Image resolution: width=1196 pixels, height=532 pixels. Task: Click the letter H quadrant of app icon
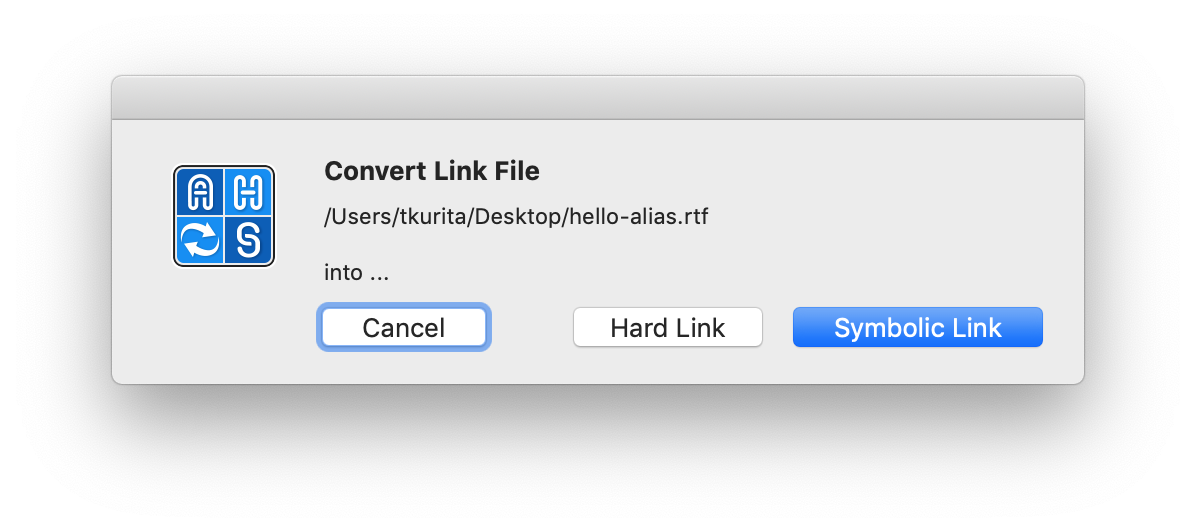(x=248, y=191)
